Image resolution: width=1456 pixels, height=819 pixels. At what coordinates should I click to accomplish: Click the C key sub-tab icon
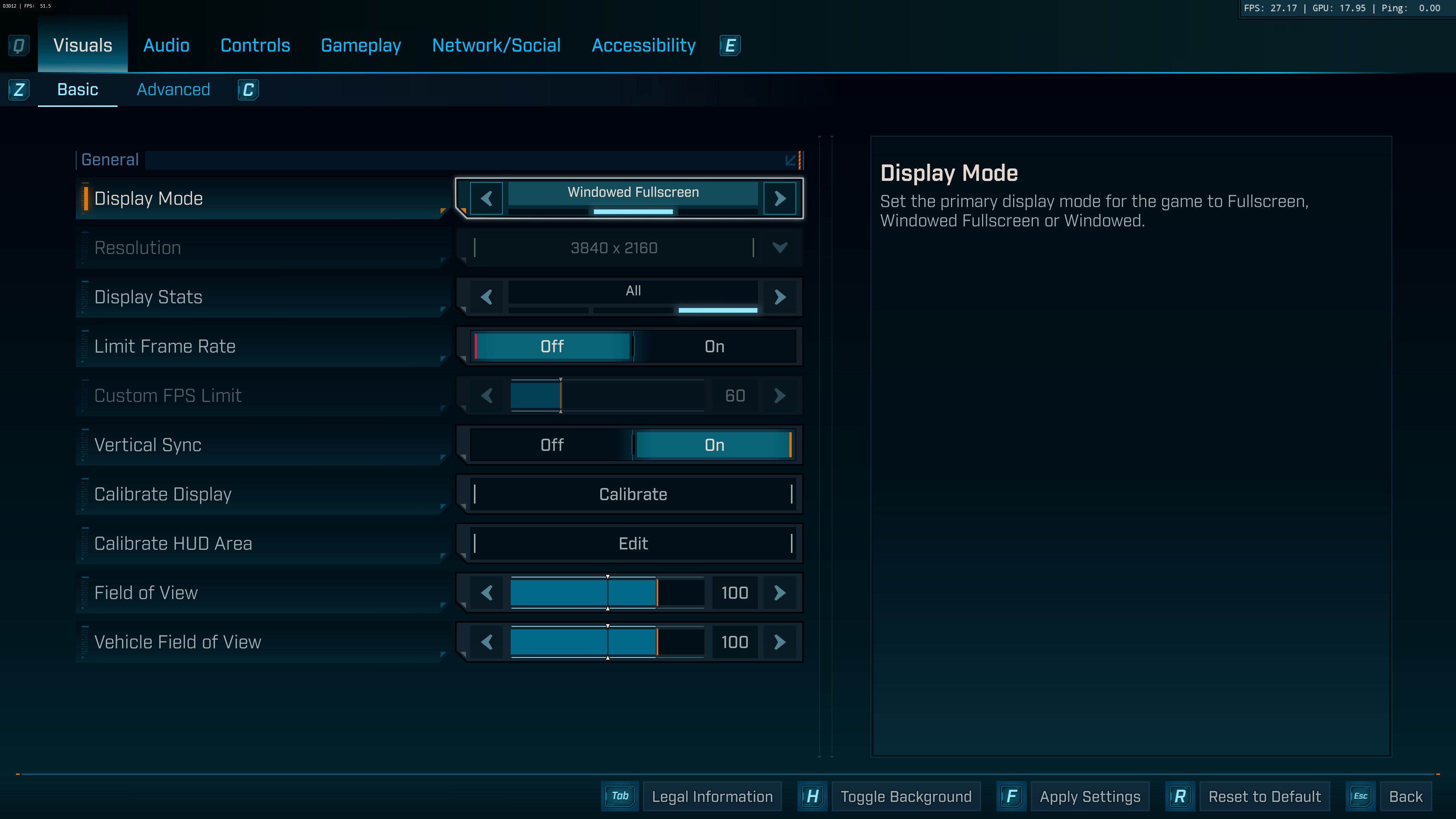248,90
